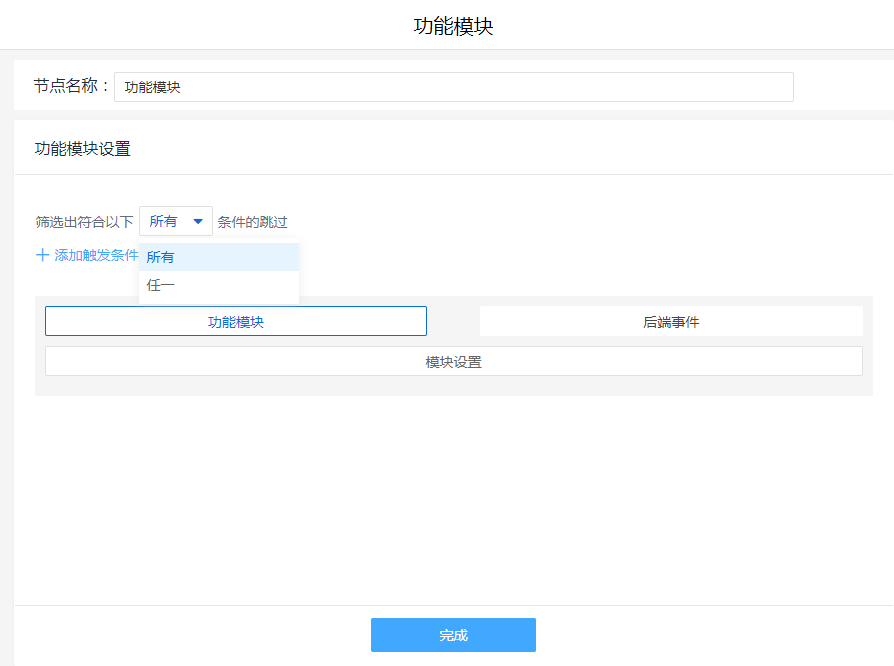Click empty white area above 完成 button
894x666 pixels.
click(453, 500)
